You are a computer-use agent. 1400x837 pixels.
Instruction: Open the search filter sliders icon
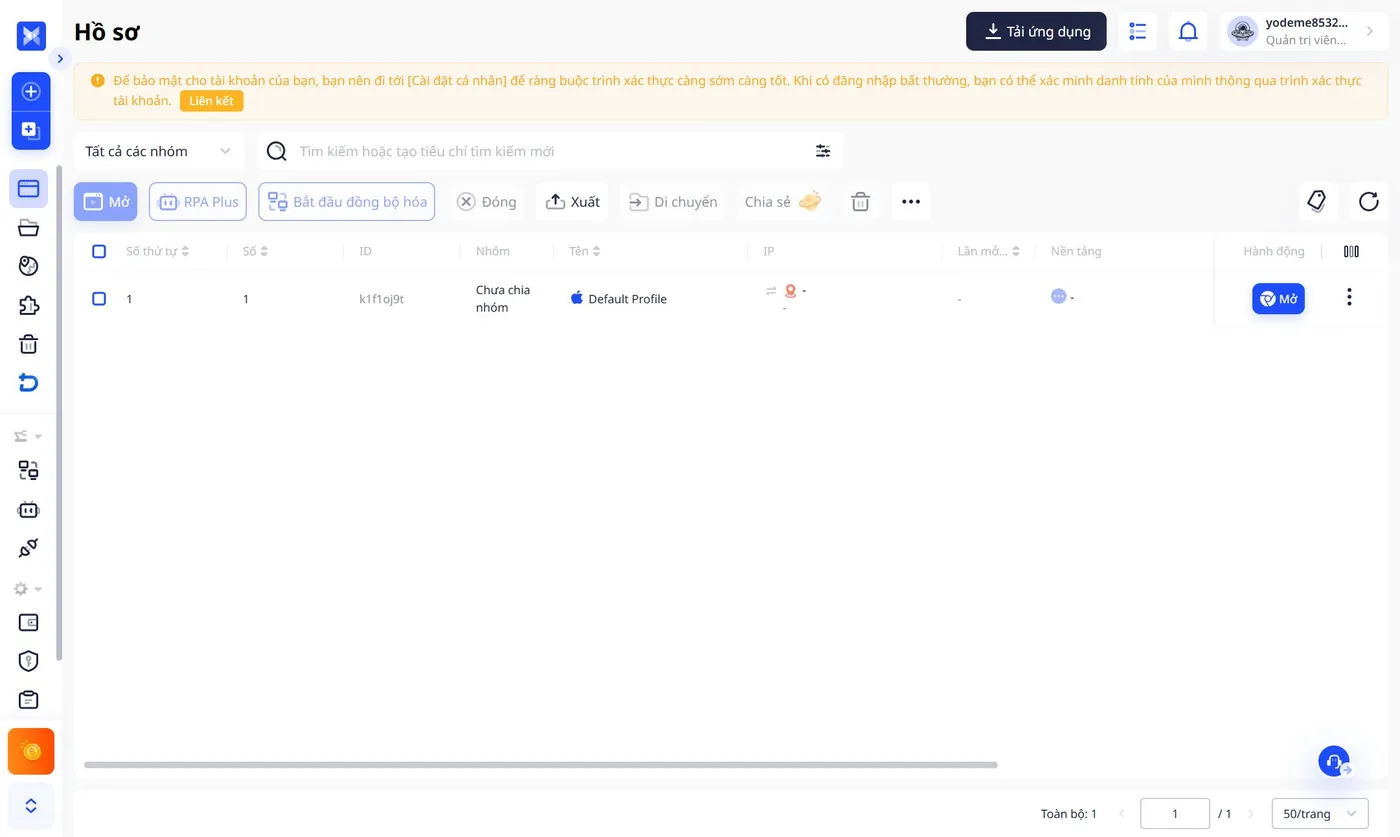coord(823,151)
